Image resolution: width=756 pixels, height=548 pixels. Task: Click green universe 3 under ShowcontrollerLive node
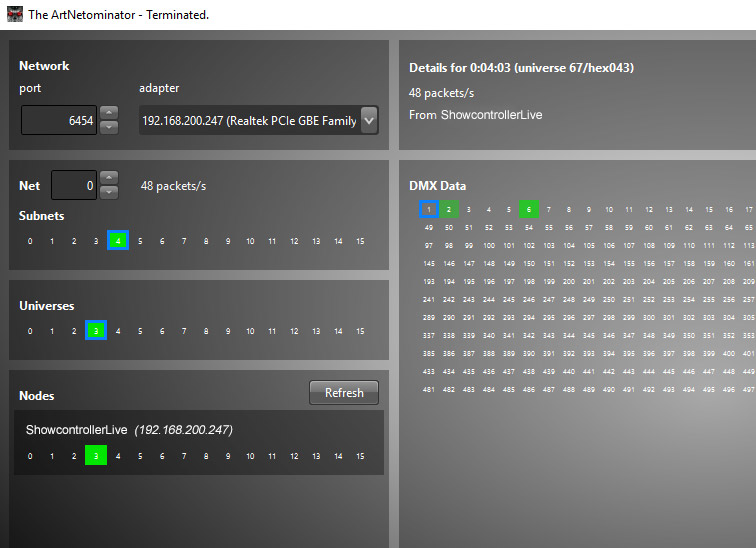point(96,456)
